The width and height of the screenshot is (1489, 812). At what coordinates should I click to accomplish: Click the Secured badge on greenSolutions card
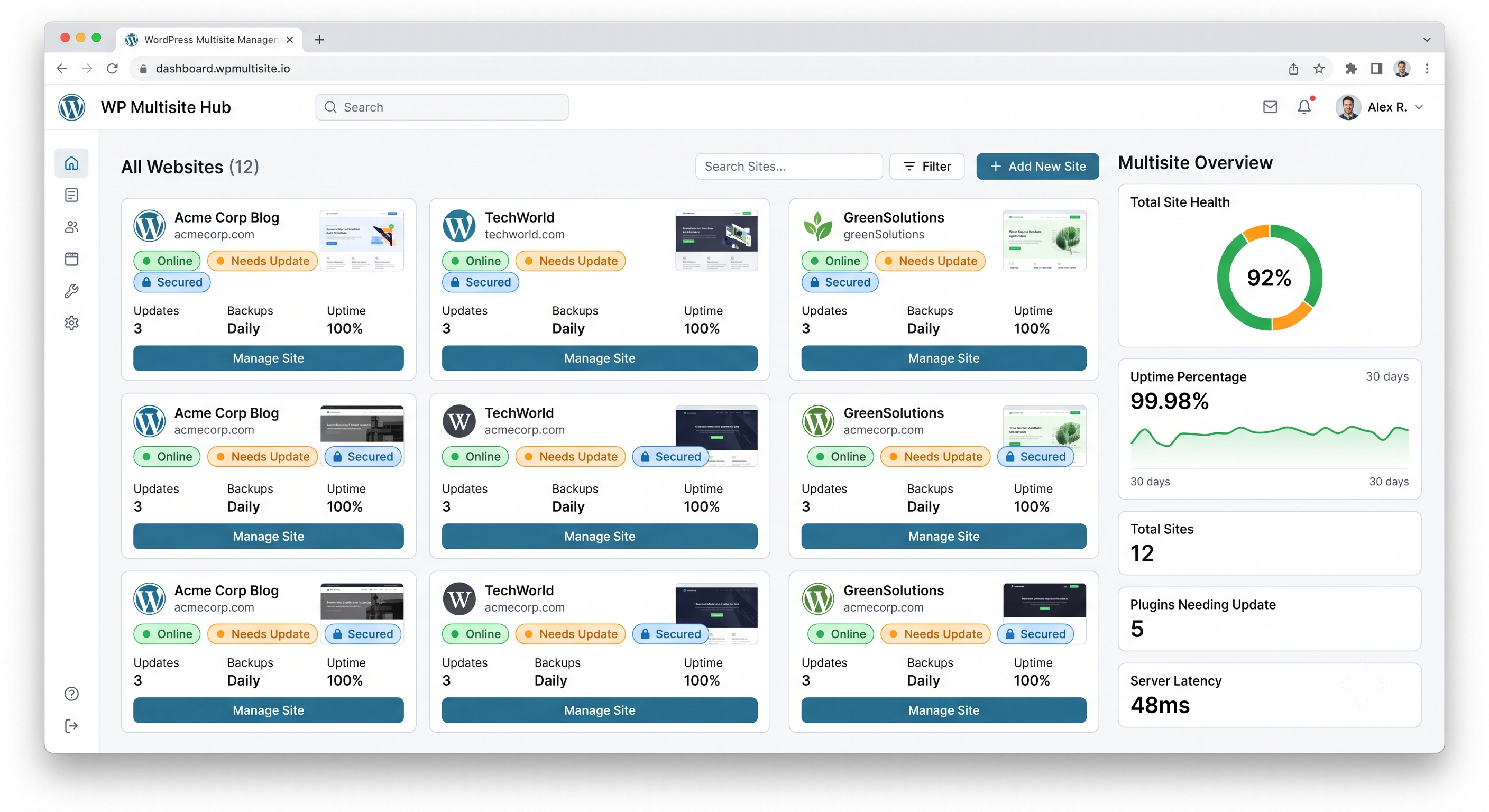pos(839,283)
